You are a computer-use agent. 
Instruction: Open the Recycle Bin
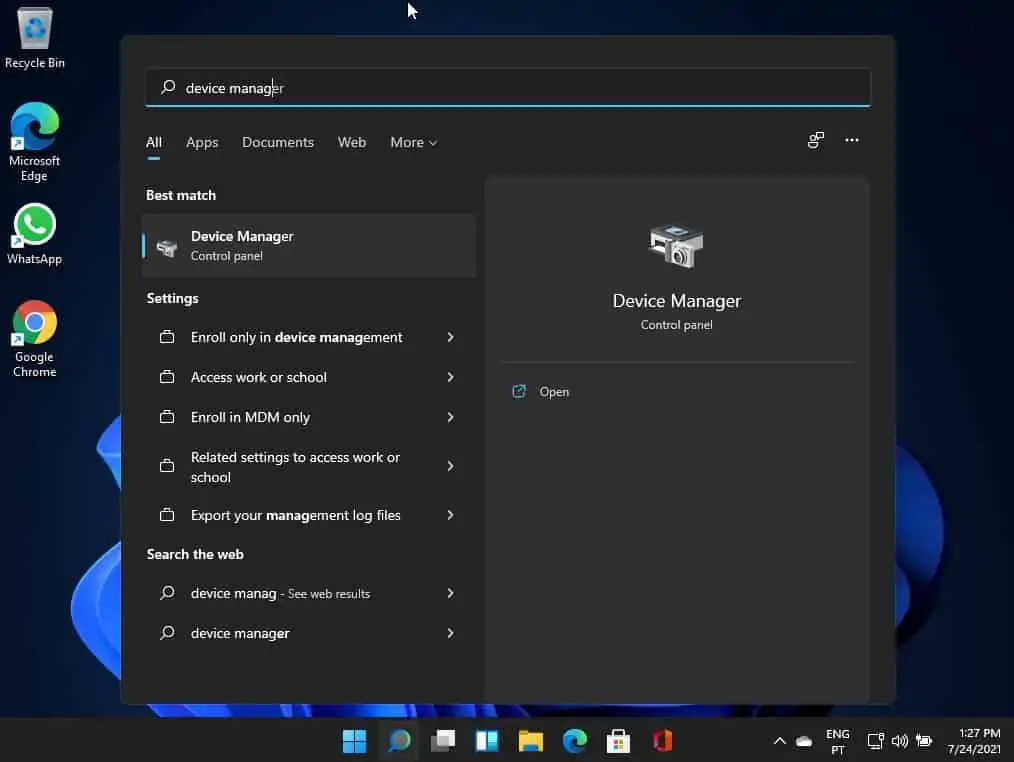pos(34,30)
